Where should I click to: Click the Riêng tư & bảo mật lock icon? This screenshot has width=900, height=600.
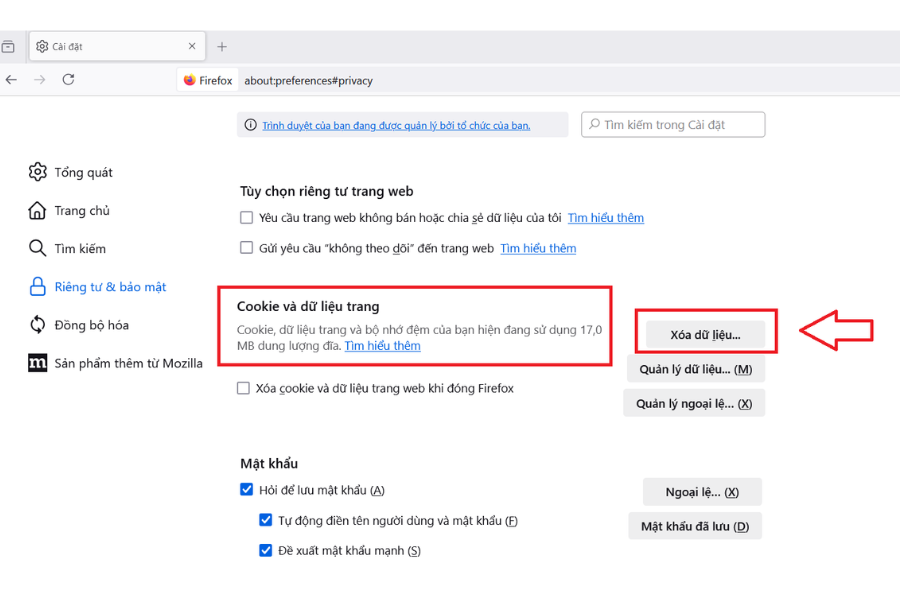point(37,286)
